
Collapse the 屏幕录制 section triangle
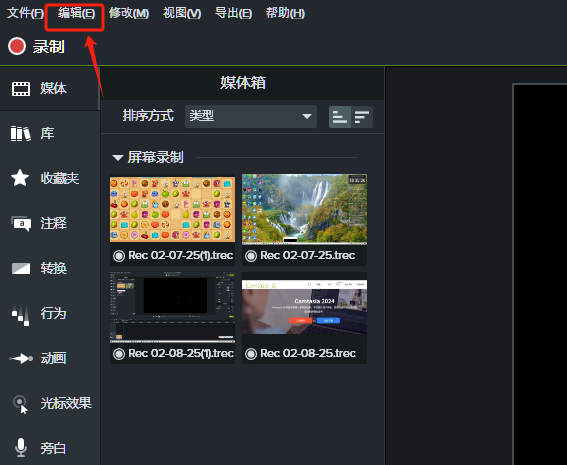click(x=118, y=158)
